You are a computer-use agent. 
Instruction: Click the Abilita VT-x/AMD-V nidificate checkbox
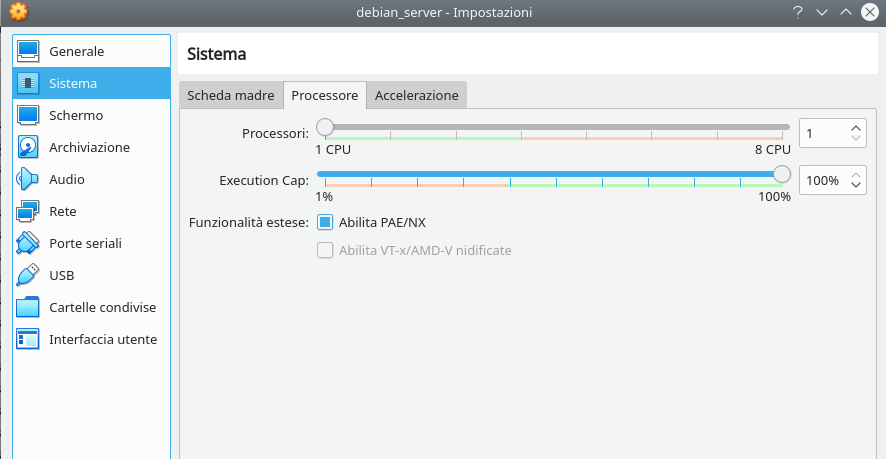click(325, 250)
